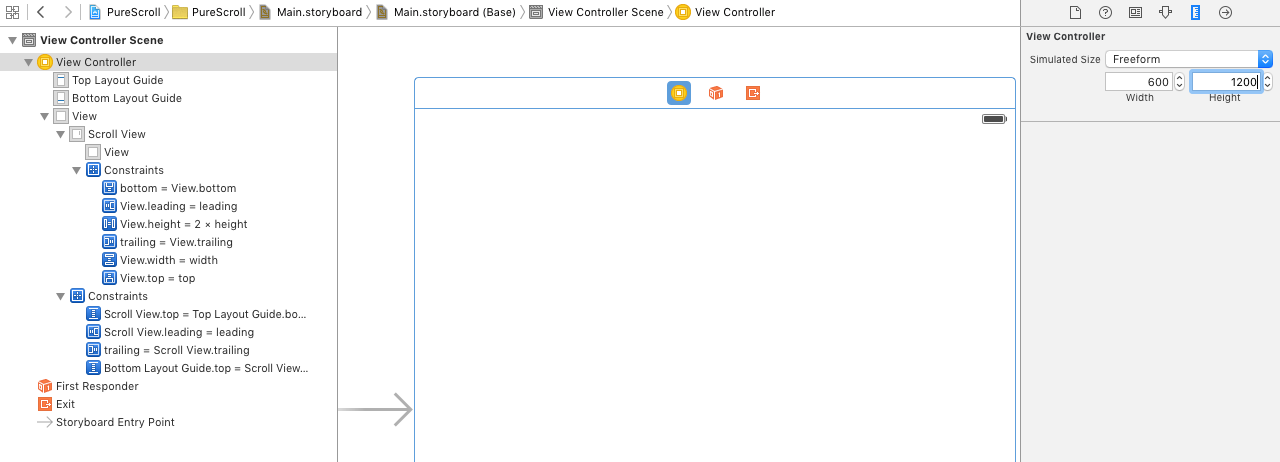Select the View inside Scroll View
The width and height of the screenshot is (1280, 462).
pyautogui.click(x=168, y=152)
